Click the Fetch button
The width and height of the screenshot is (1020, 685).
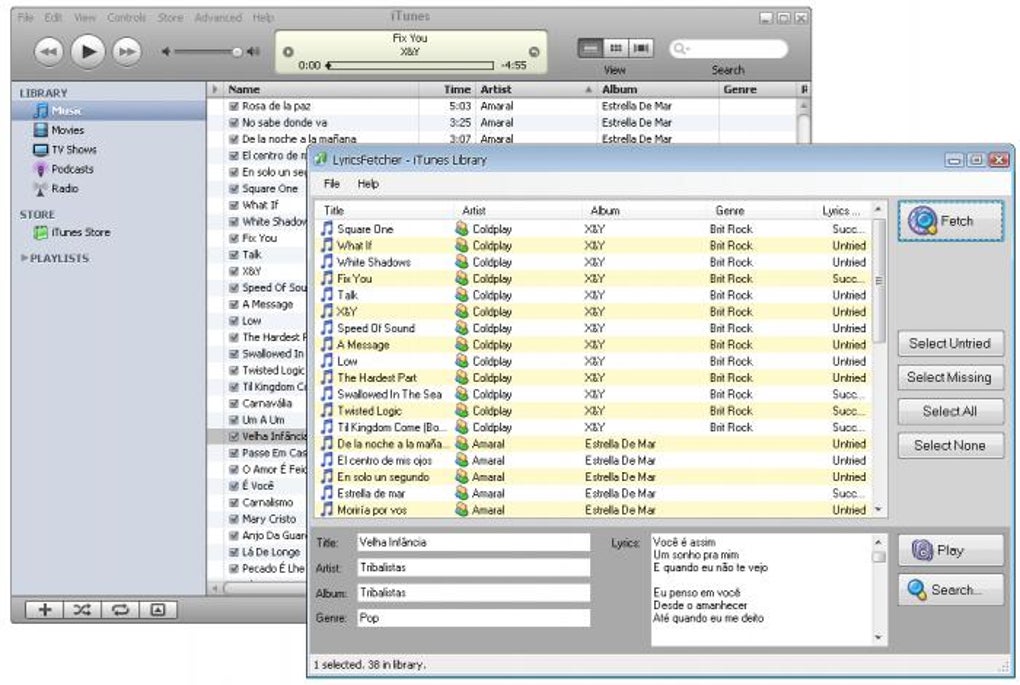950,221
